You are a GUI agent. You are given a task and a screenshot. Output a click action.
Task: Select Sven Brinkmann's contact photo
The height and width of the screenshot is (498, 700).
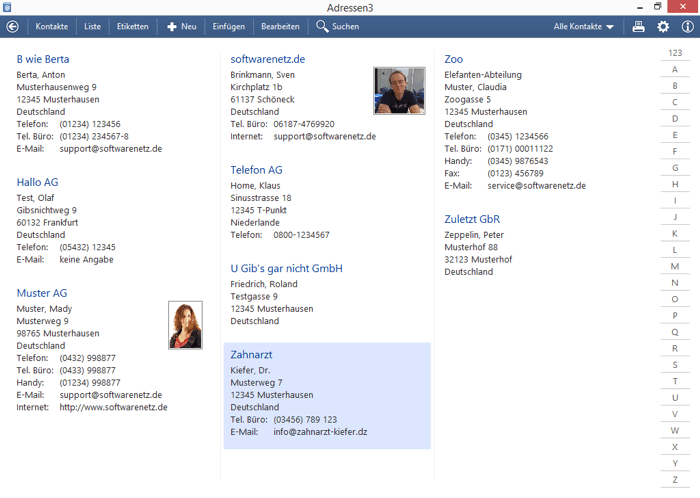[x=399, y=91]
